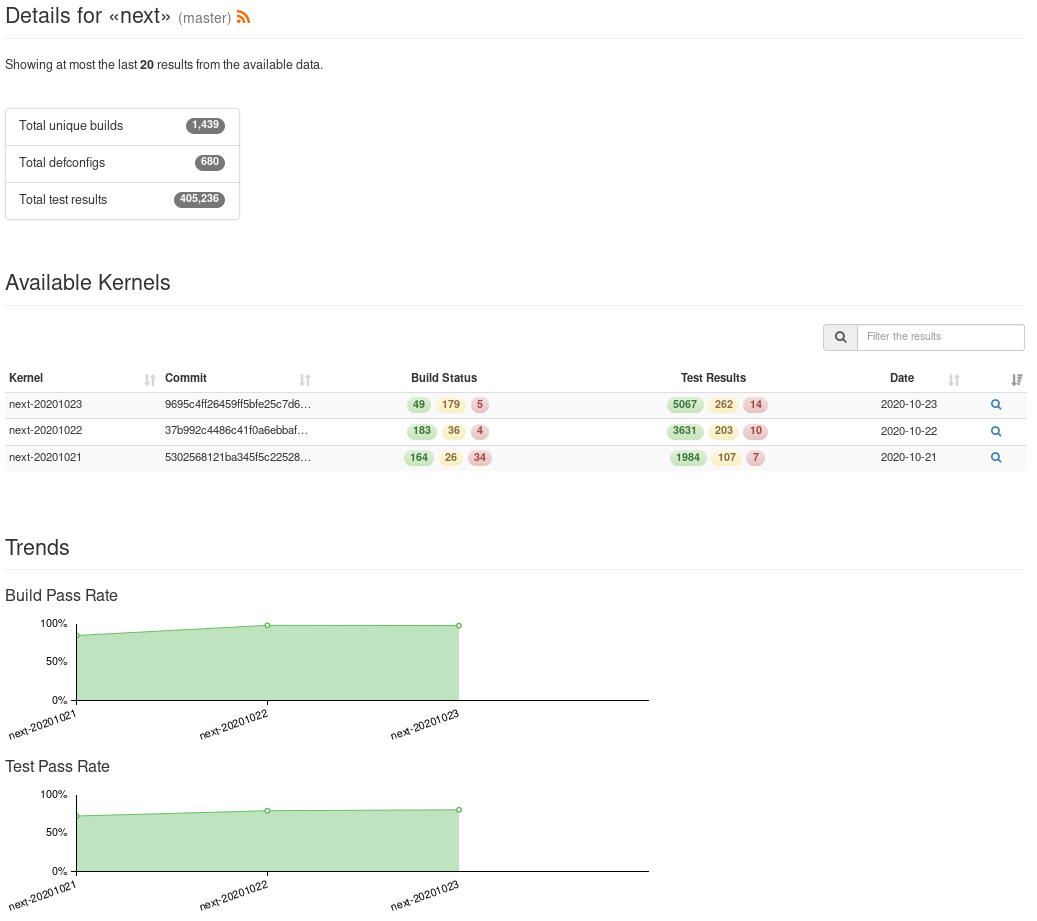This screenshot has height=921, width=1037.
Task: Click red test results badge 14
Action: click(755, 405)
